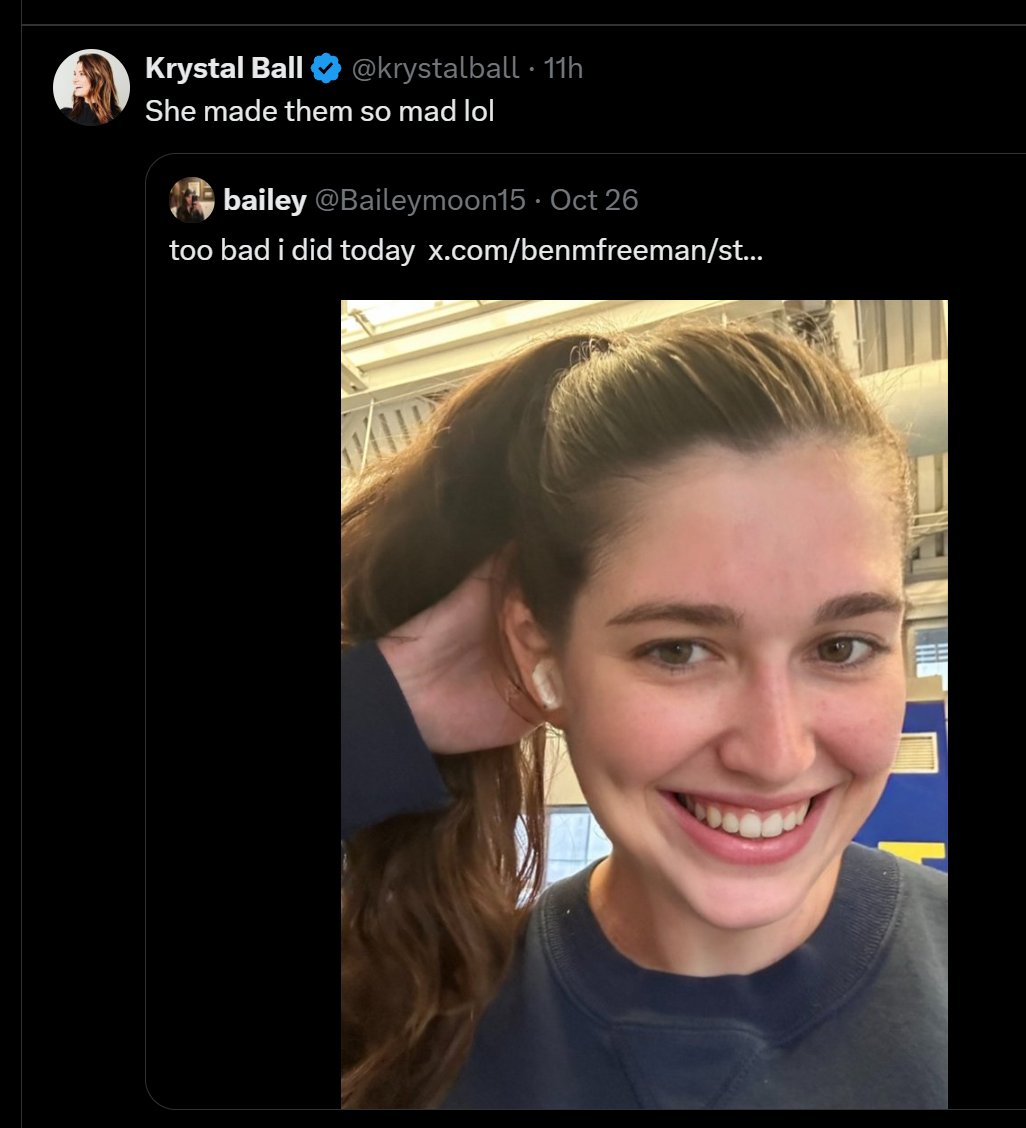
Task: Click the word "lol" in the tweet
Action: pyautogui.click(x=477, y=110)
